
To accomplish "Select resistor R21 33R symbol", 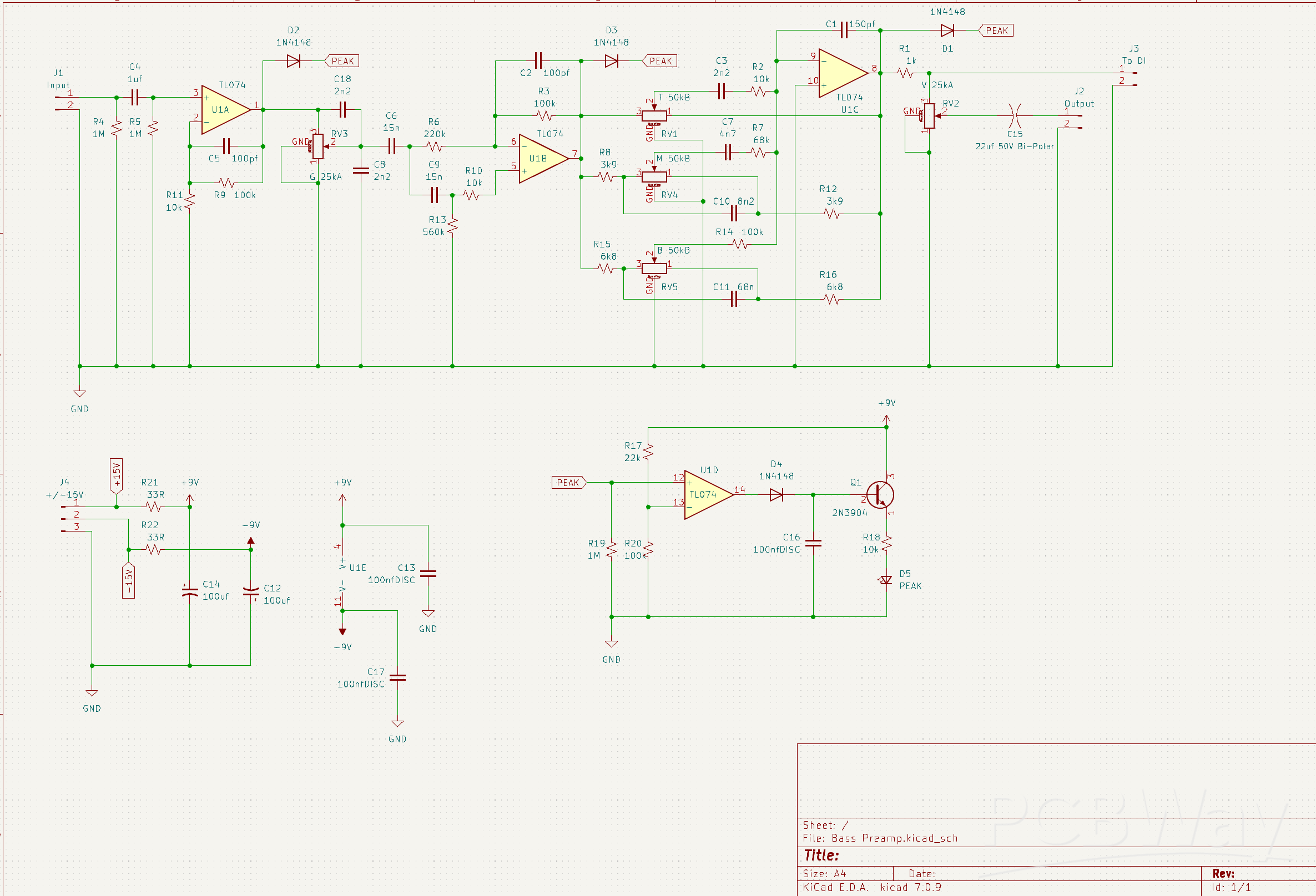I will coord(153,507).
